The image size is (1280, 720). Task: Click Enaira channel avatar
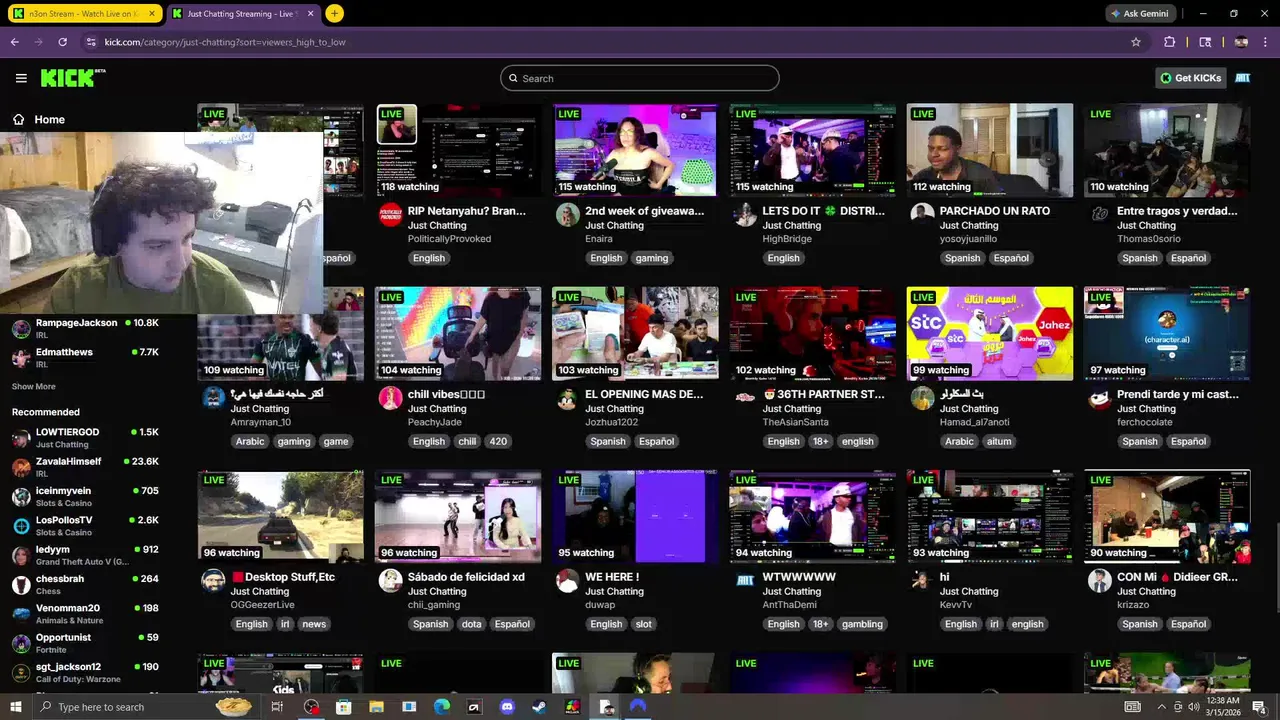coord(567,215)
